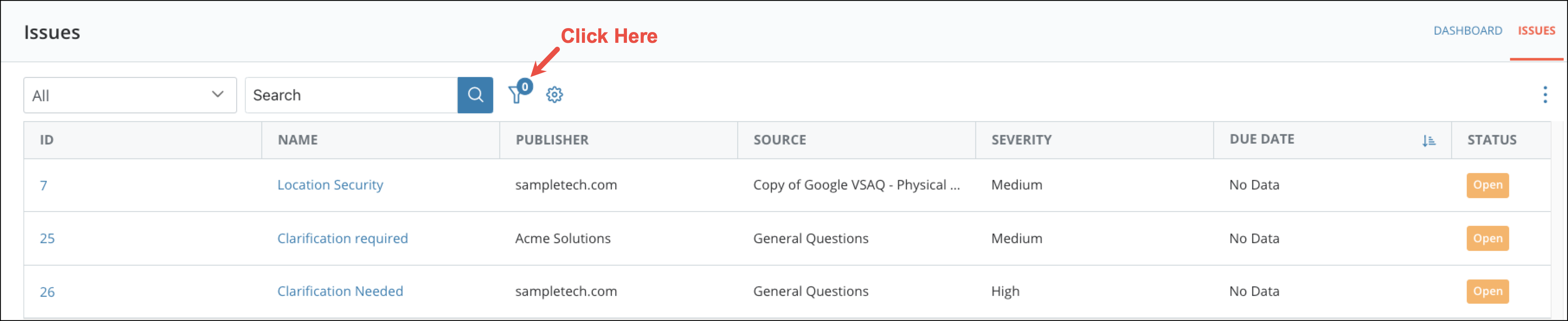
Task: Open the filter funnel icon
Action: (x=516, y=94)
